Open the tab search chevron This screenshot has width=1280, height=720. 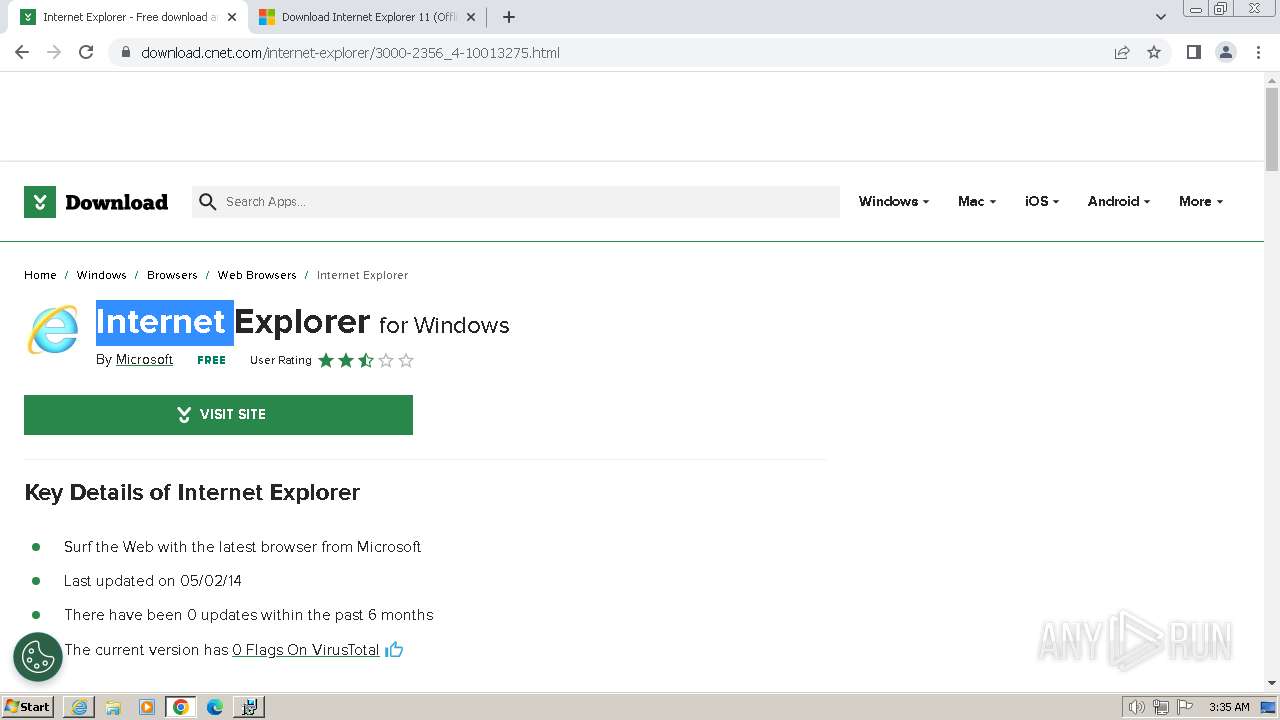point(1161,17)
